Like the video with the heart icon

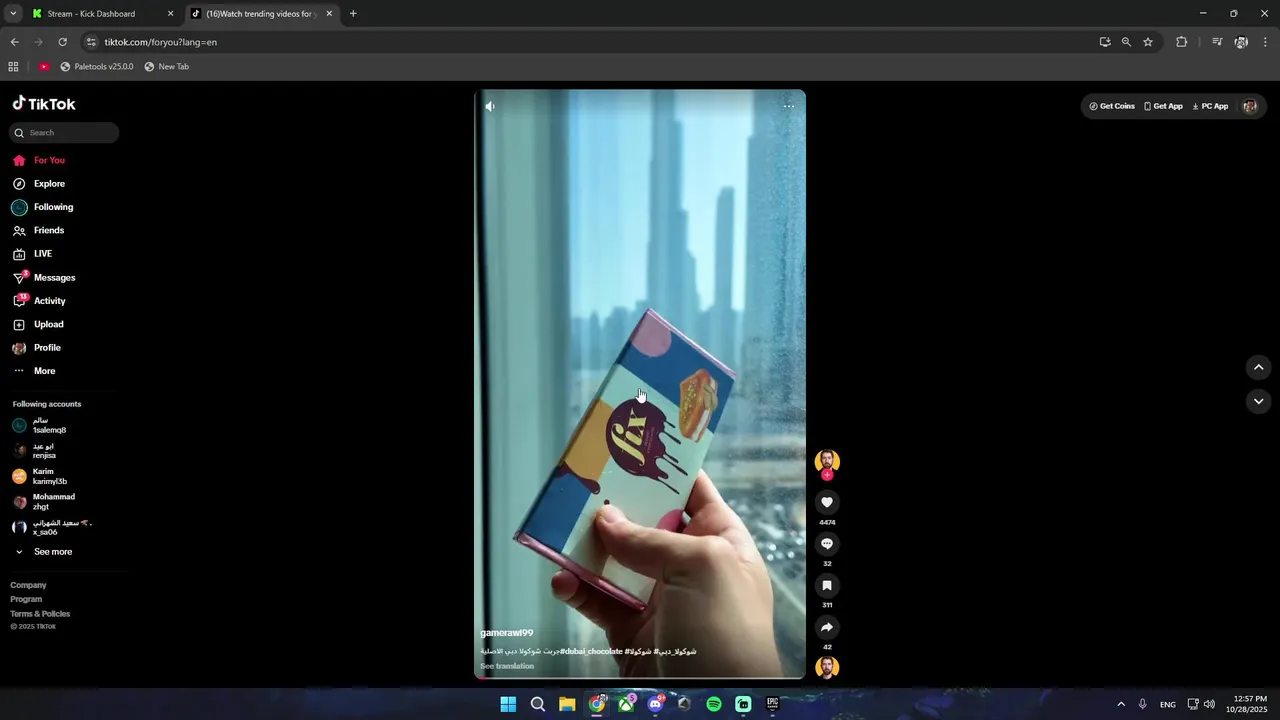(x=827, y=502)
